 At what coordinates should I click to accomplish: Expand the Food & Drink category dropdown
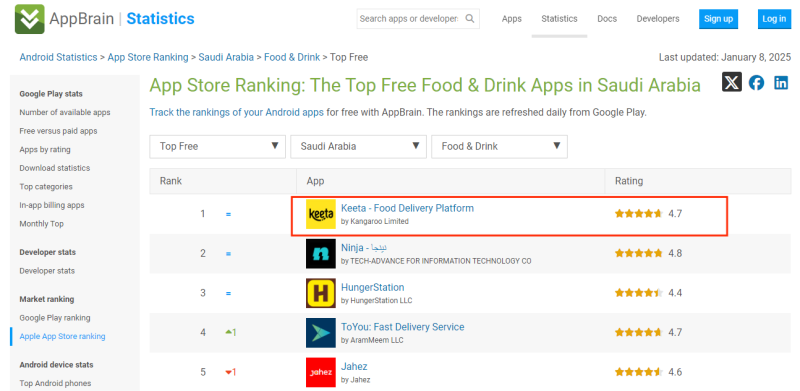pyautogui.click(x=499, y=146)
